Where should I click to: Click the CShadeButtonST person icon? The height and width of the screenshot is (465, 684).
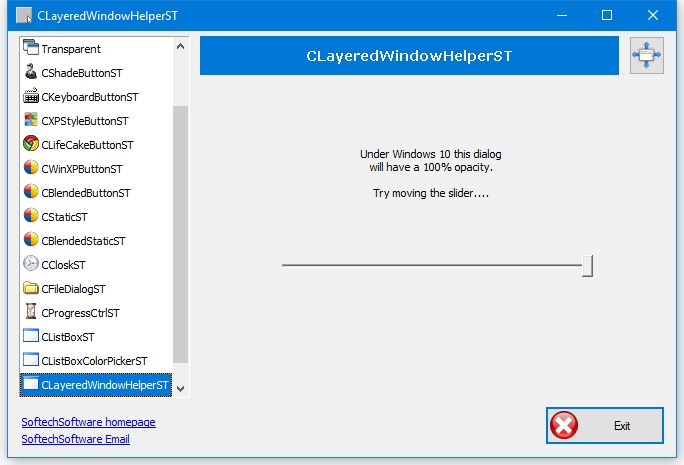(x=31, y=72)
